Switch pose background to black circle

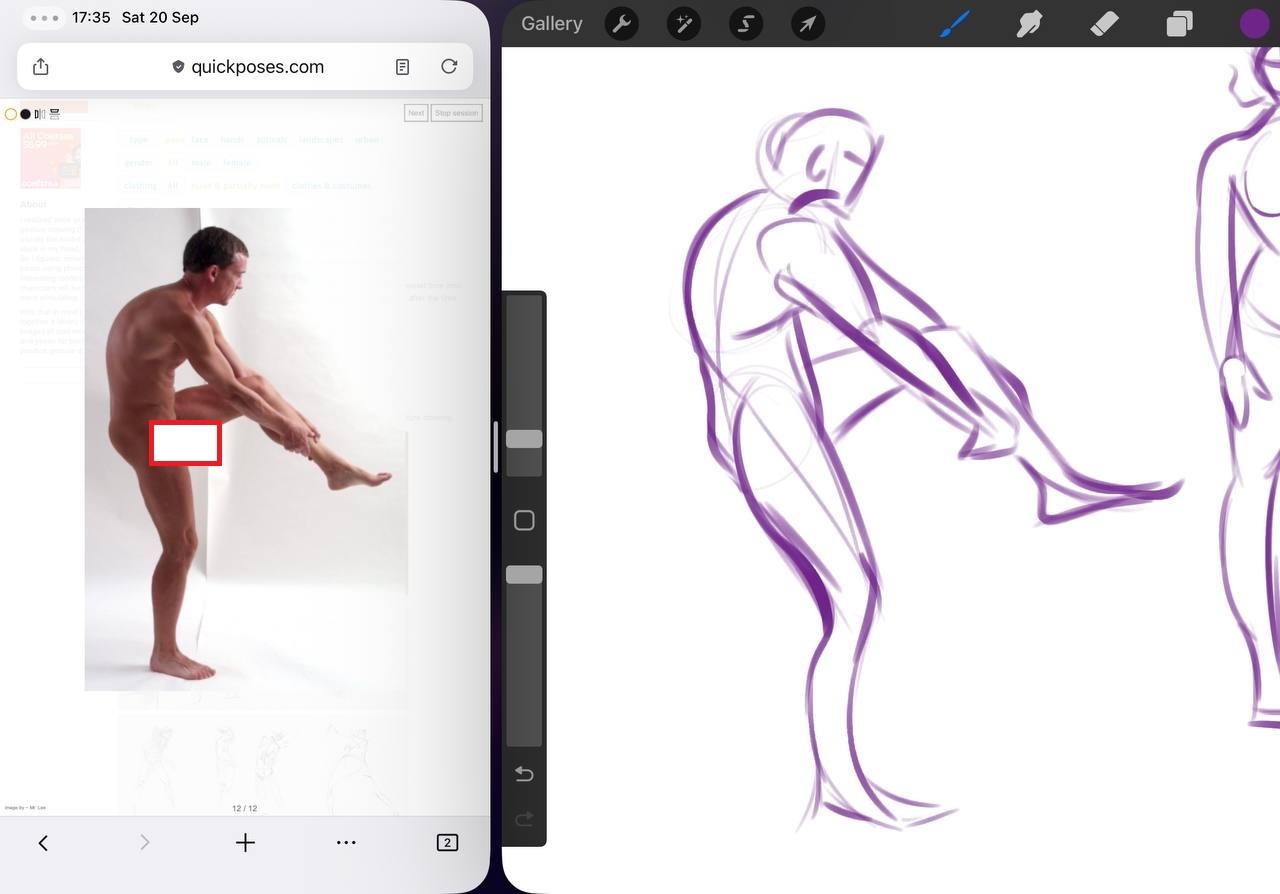25,114
